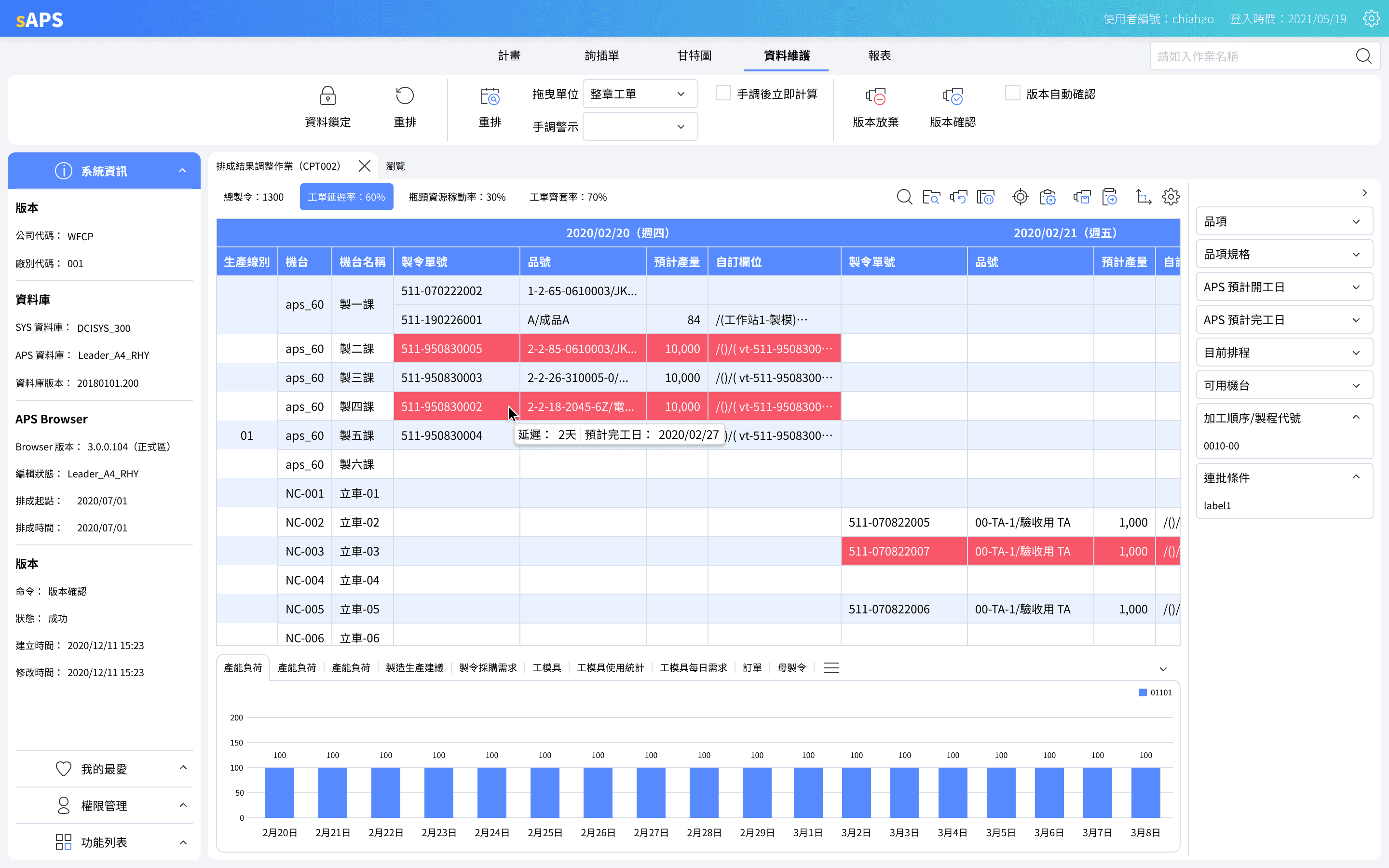
Task: Open the 手調警示 dropdown
Action: [x=640, y=127]
